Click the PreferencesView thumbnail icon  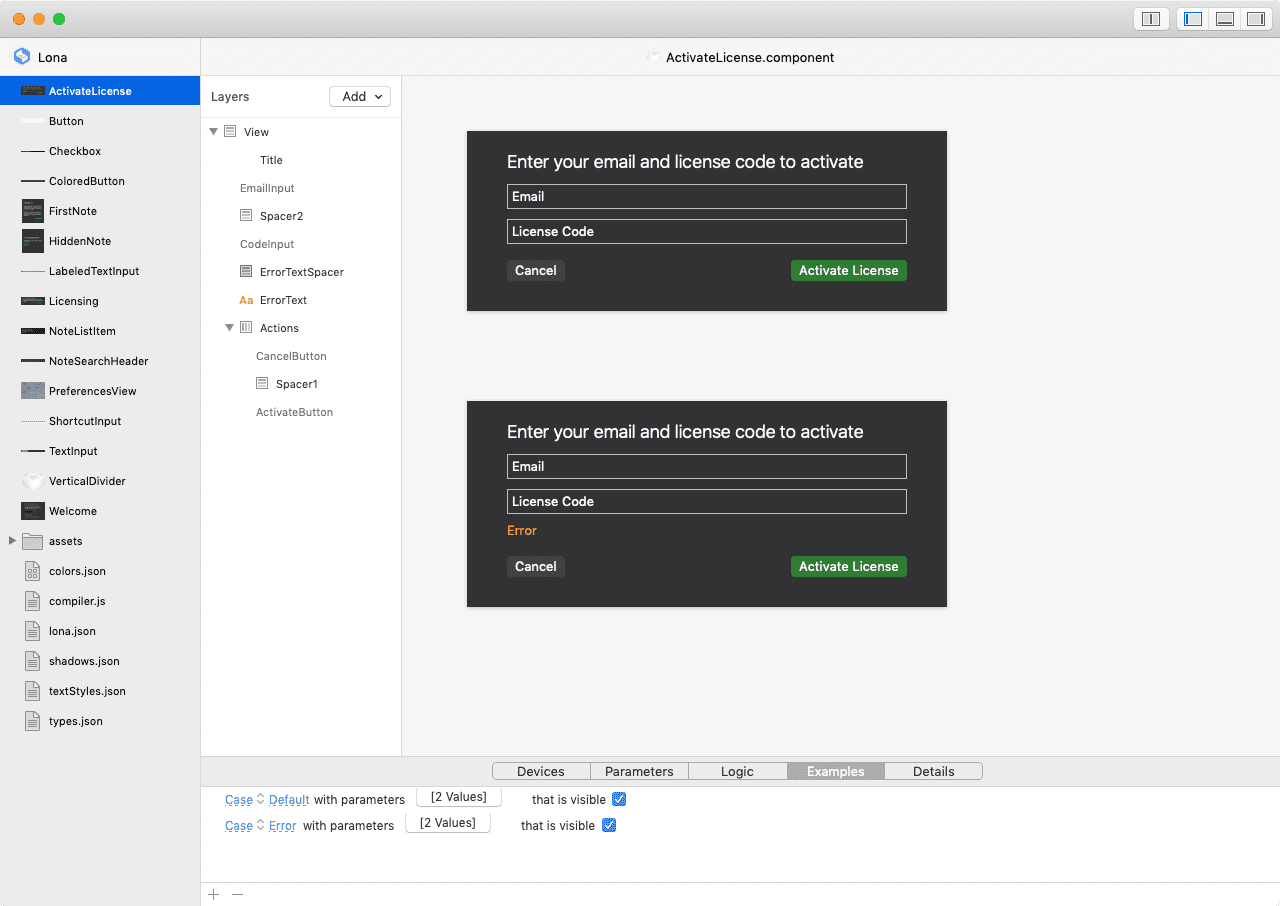pos(33,391)
